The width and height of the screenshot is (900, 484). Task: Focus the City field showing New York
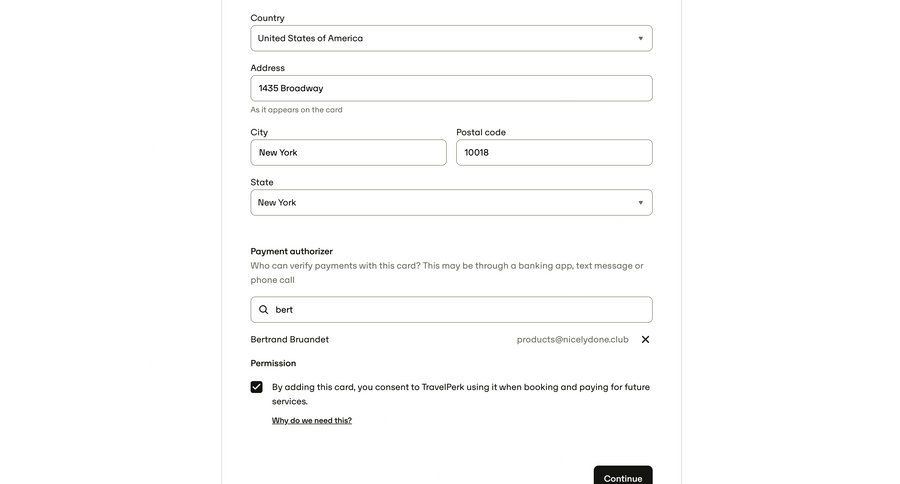coord(348,153)
